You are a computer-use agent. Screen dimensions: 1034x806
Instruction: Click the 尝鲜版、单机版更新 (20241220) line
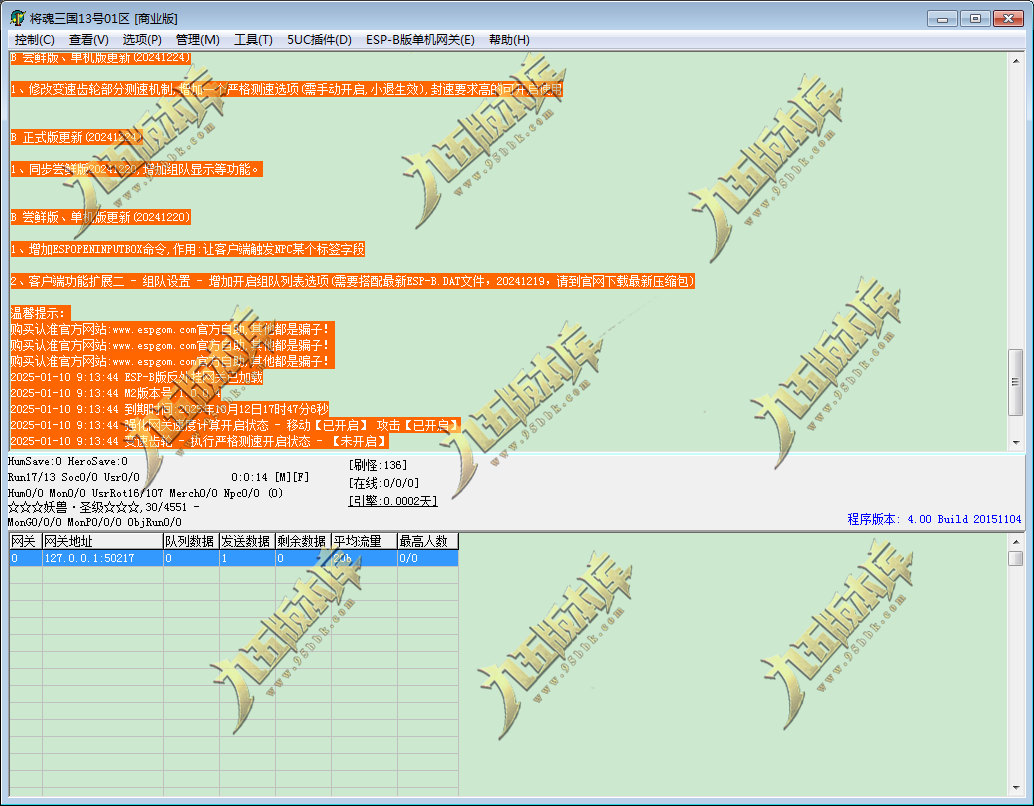[100, 217]
